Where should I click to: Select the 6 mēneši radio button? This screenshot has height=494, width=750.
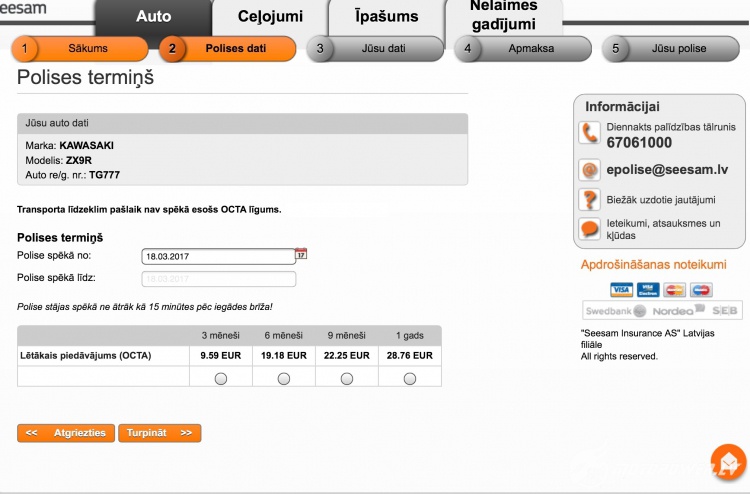(284, 379)
